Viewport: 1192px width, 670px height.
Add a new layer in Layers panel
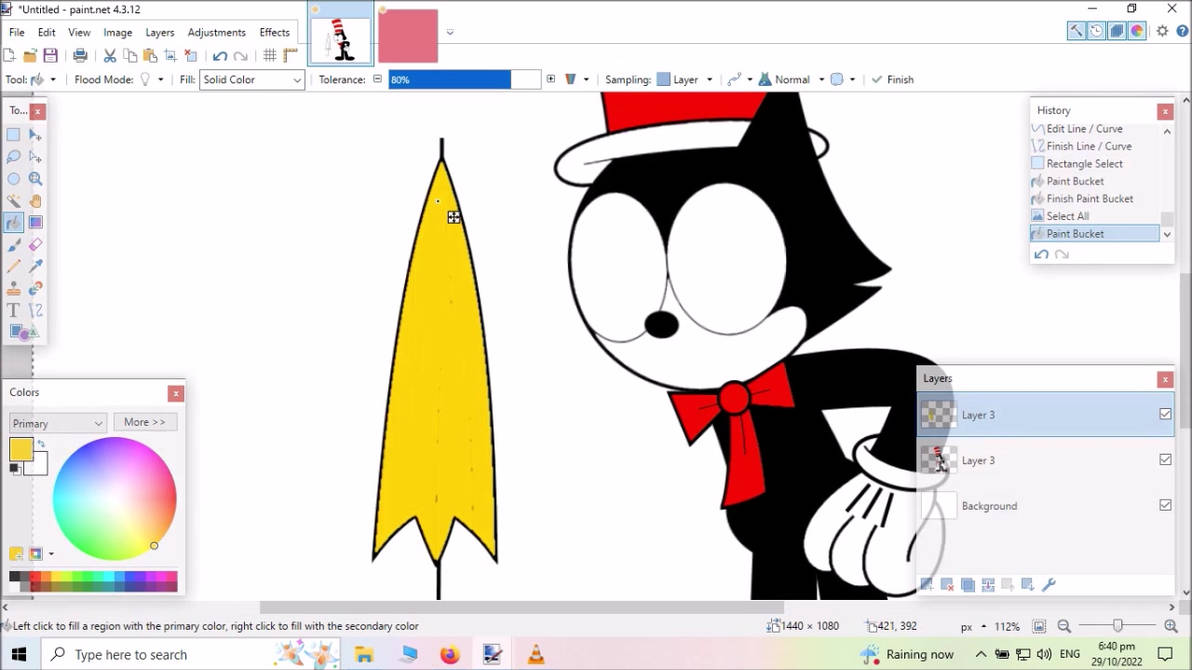tap(927, 584)
